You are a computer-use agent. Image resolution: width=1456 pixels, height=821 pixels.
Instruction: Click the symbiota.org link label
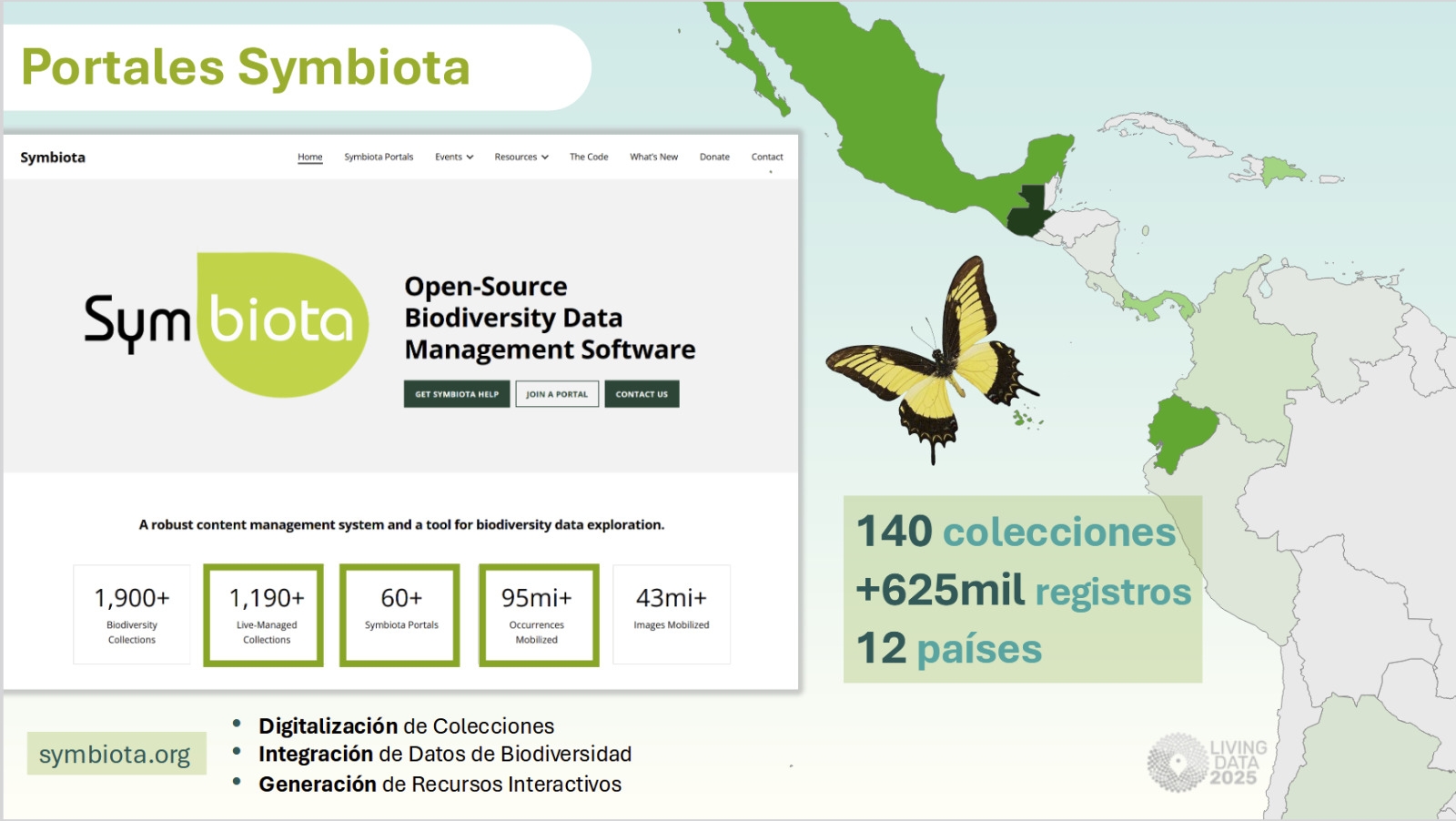pyautogui.click(x=116, y=754)
